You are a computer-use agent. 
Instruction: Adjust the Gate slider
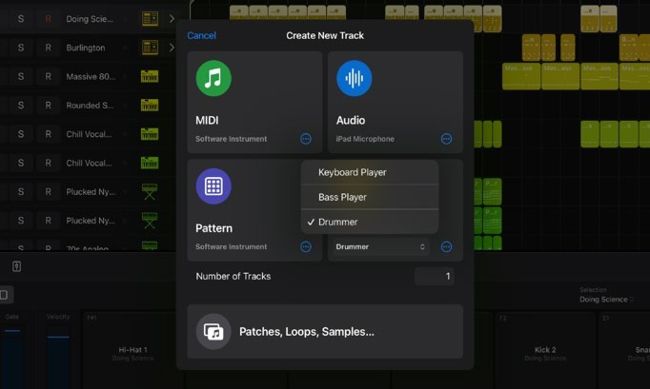[x=12, y=359]
